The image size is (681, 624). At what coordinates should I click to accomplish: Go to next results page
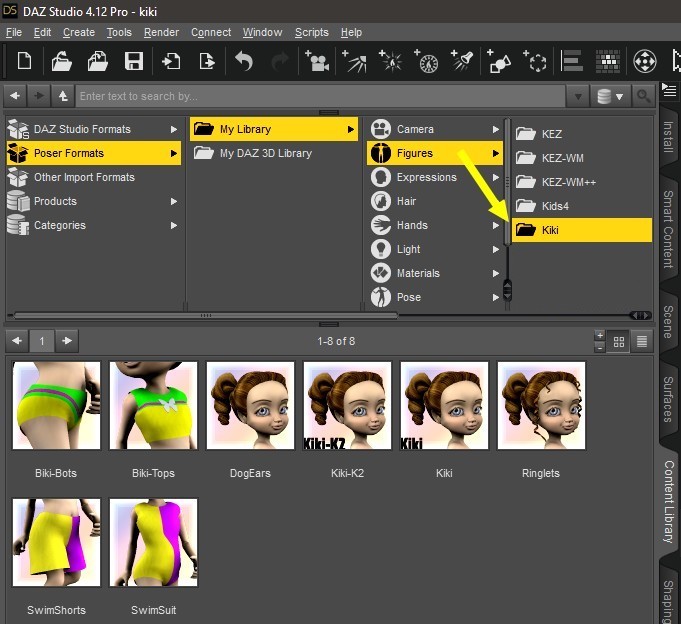67,341
